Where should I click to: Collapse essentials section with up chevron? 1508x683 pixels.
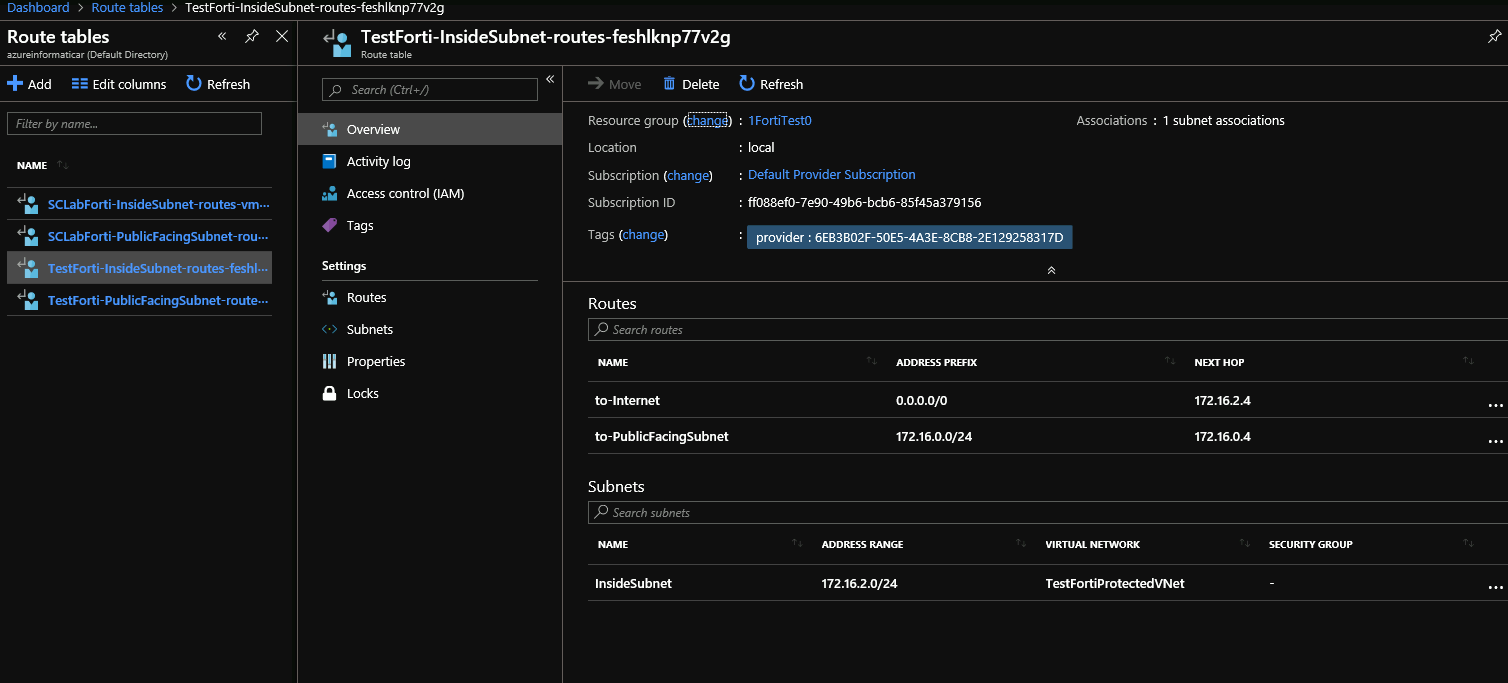[1051, 270]
